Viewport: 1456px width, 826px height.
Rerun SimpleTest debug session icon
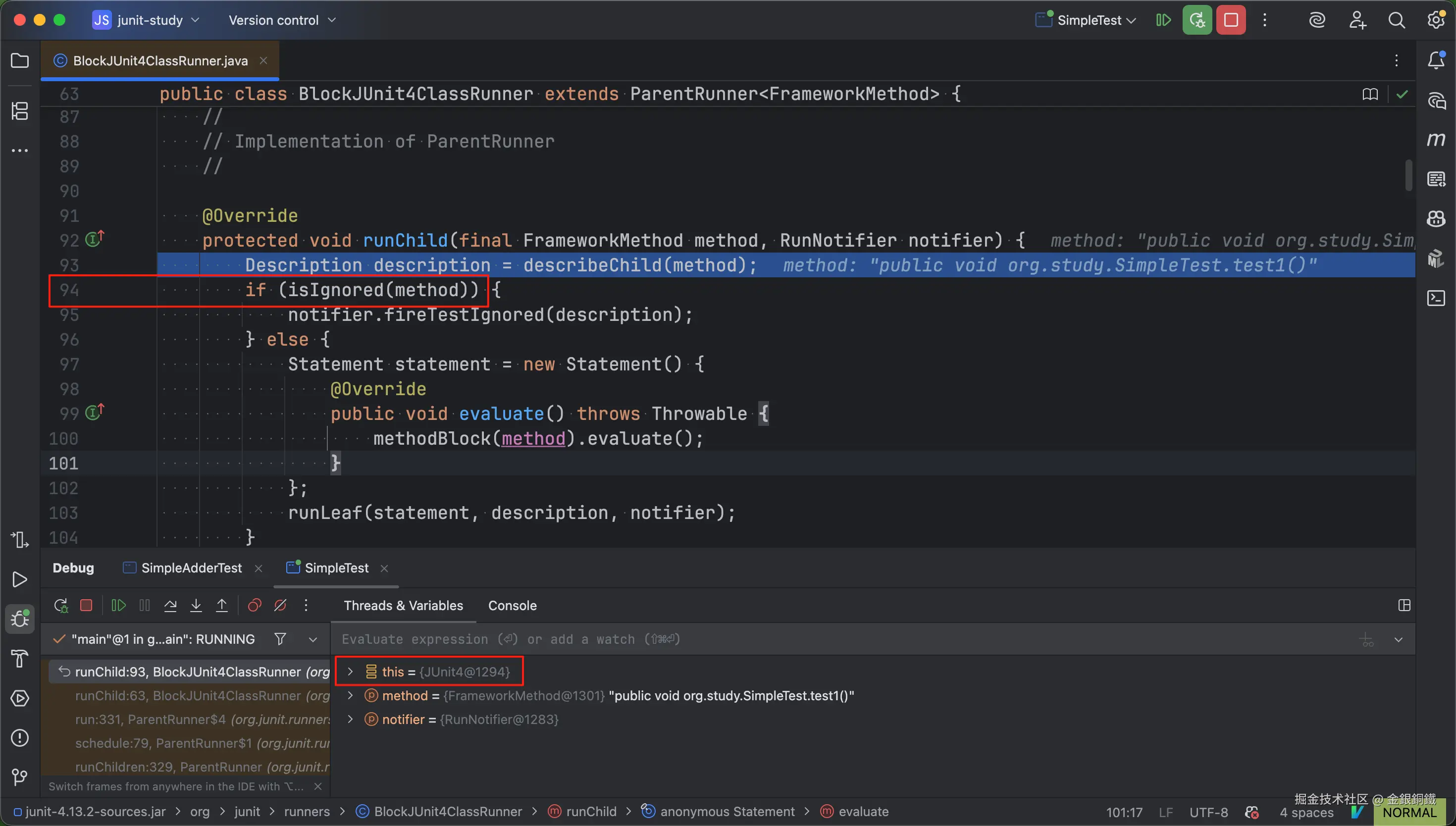61,605
